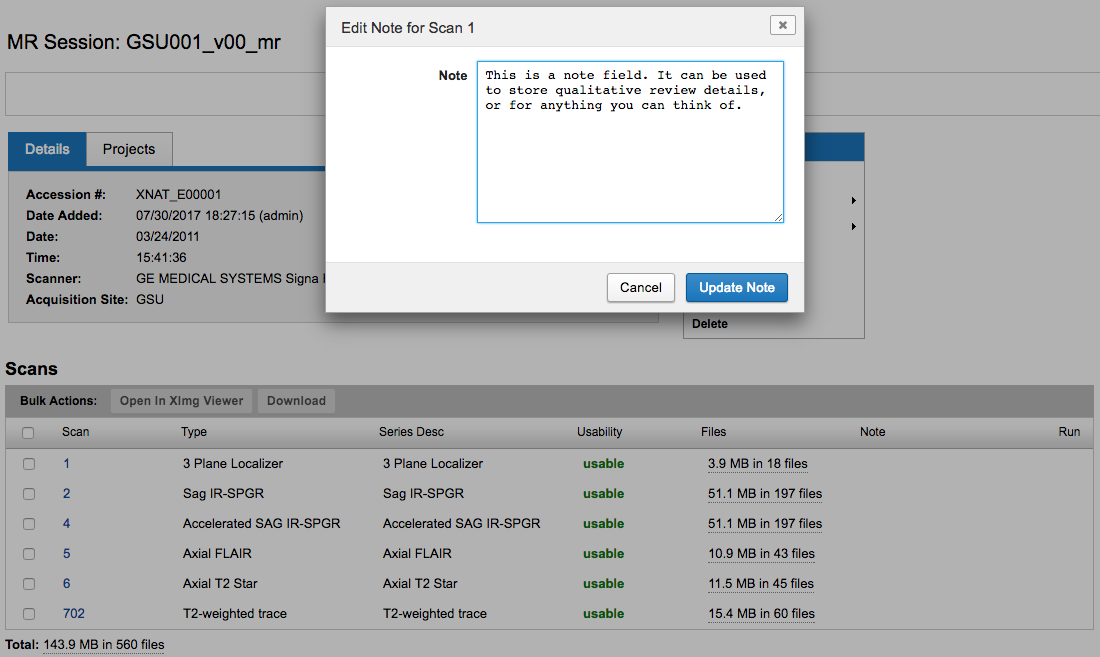Toggle the select-all scans checkbox
The width and height of the screenshot is (1100, 657).
(28, 433)
